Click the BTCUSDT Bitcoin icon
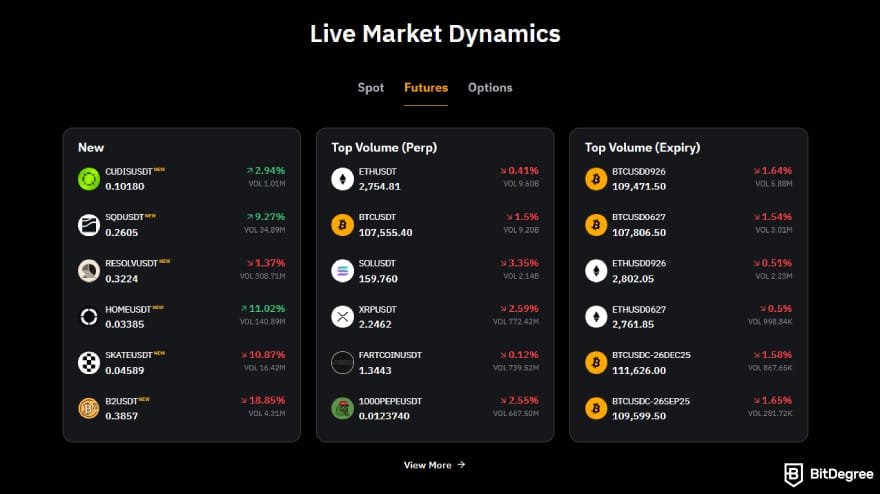 [342, 225]
